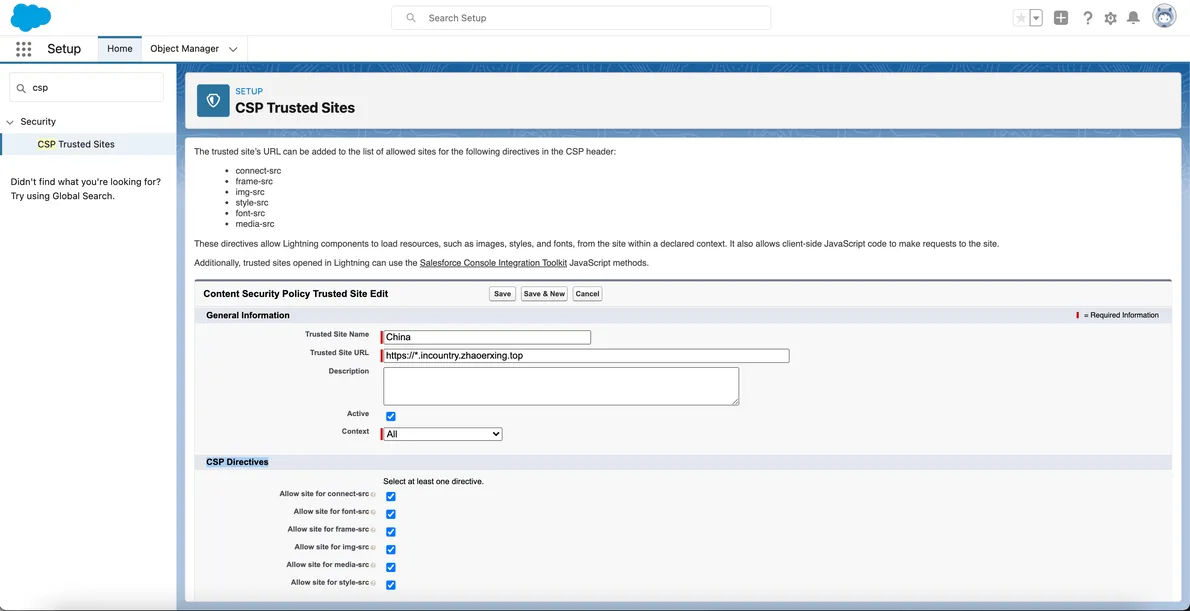Open the Context dropdown

click(443, 434)
